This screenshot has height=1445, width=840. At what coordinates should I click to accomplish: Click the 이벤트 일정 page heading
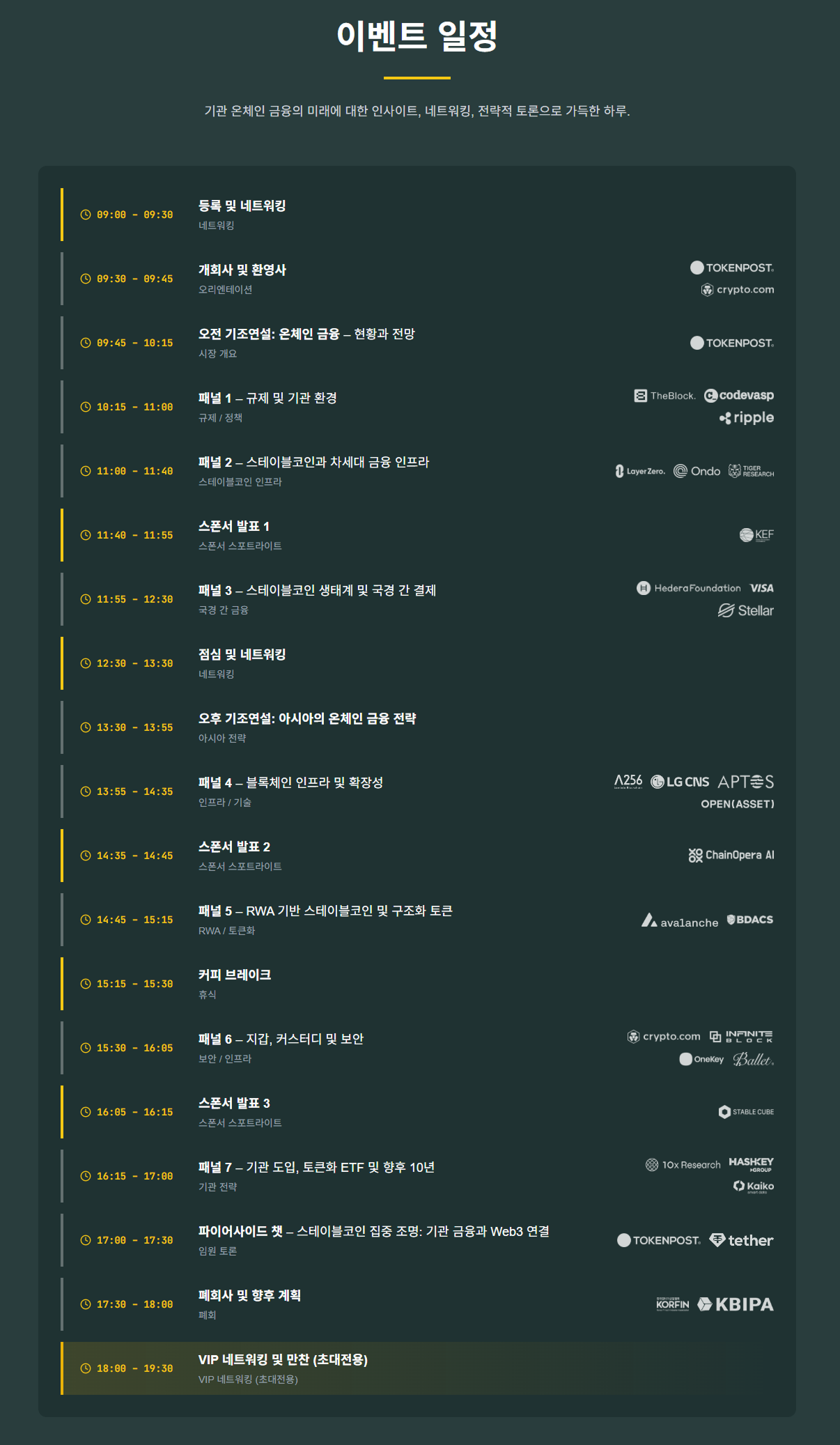pyautogui.click(x=417, y=36)
